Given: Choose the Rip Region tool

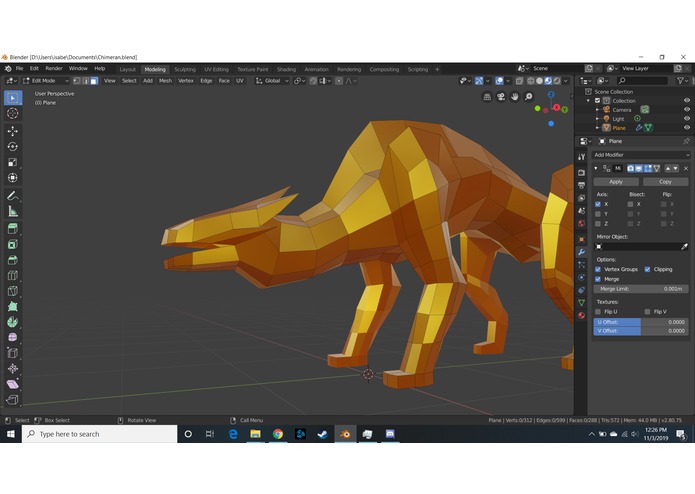Looking at the screenshot, I should (x=13, y=399).
